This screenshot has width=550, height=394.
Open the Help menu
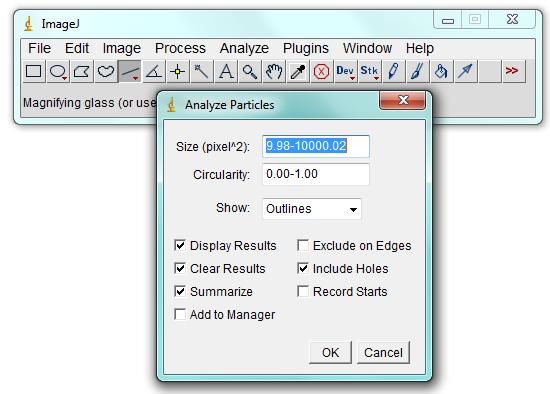click(x=420, y=48)
